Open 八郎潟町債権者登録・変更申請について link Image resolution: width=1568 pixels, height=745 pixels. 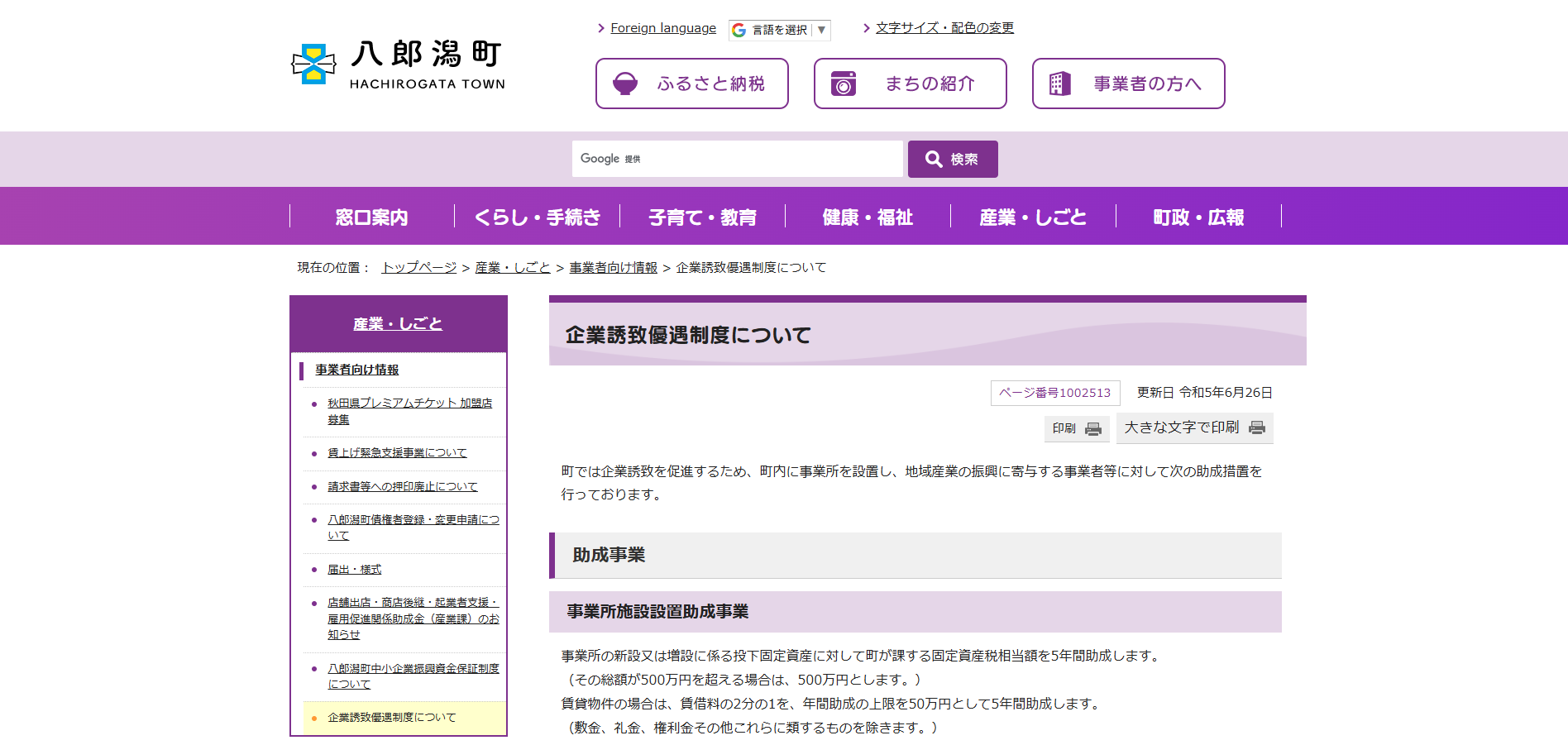coord(414,528)
